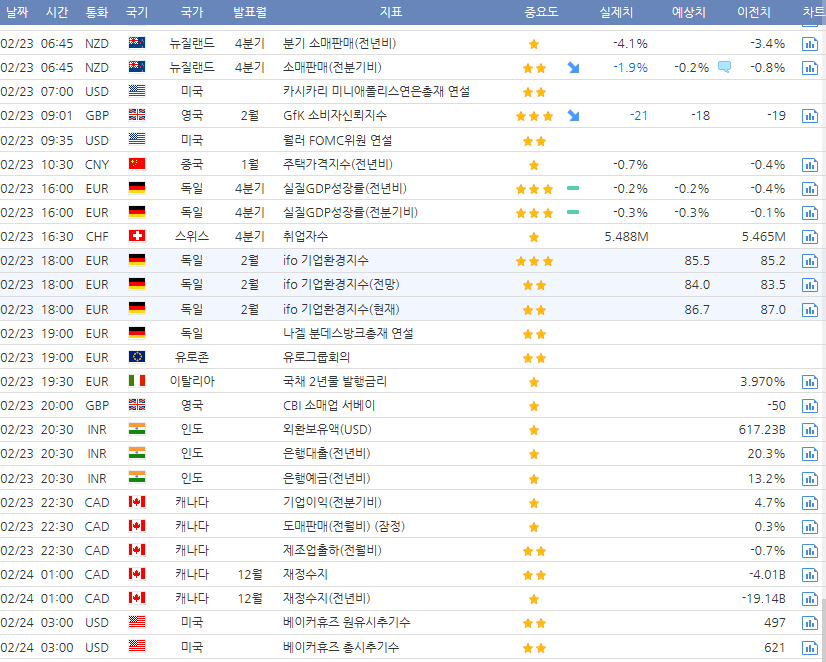
Task: Open 베이커휴즈 원유시추기수 indicator
Action: click(346, 623)
